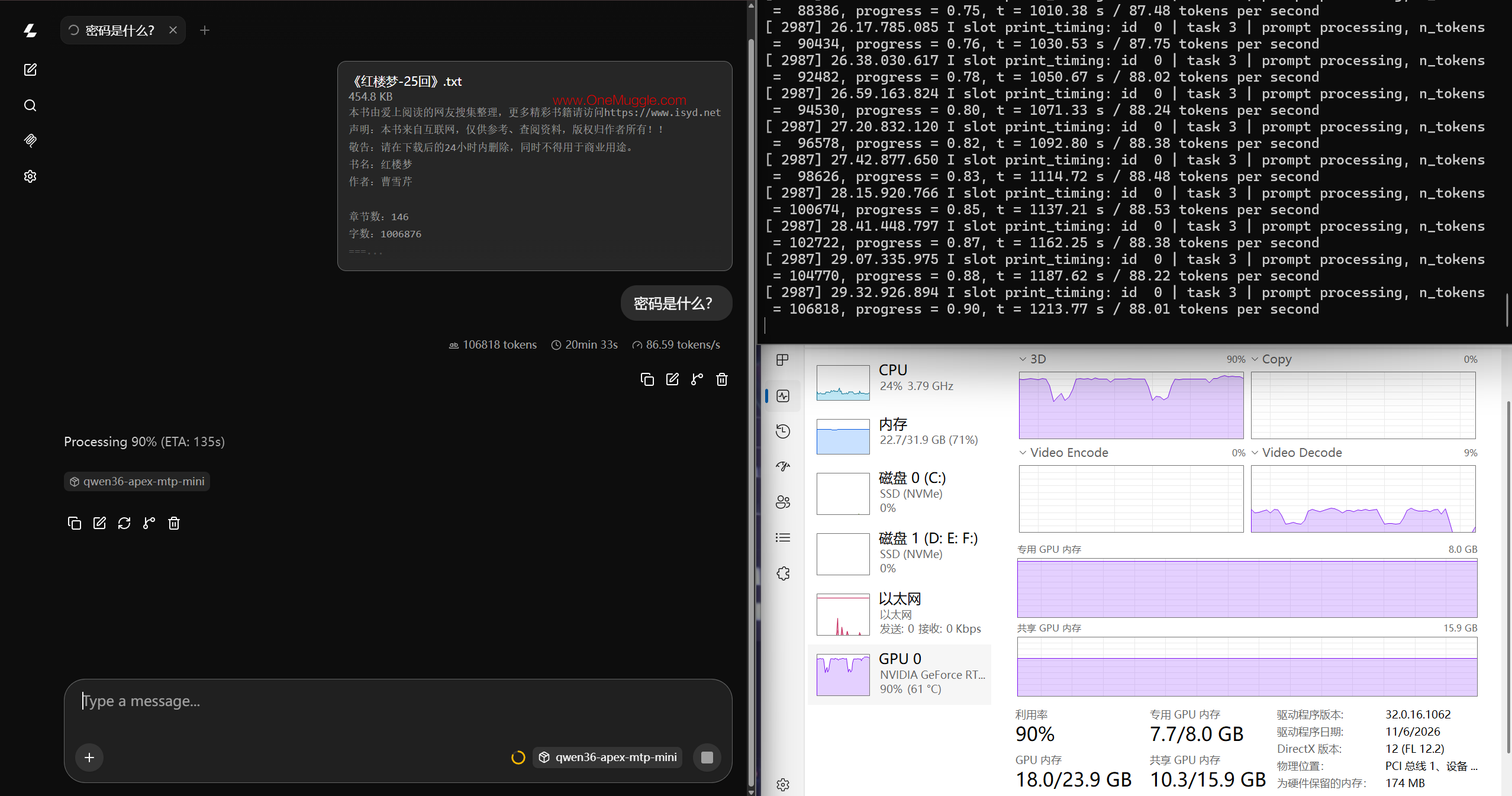Viewport: 1512px width, 796px height.
Task: Edit the user message 密码是什么?
Action: pos(672,379)
